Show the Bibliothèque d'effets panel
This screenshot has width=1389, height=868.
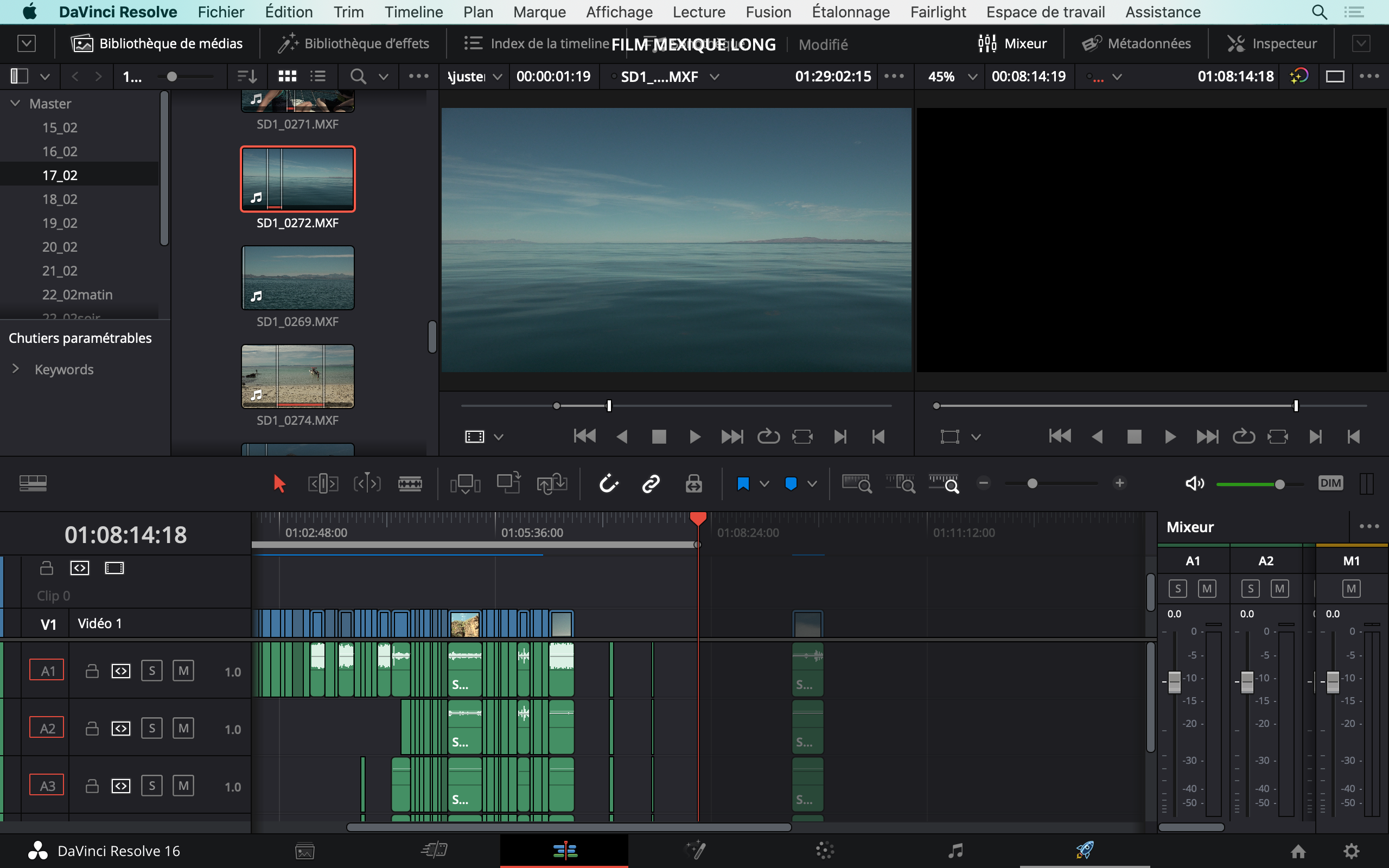click(x=354, y=43)
